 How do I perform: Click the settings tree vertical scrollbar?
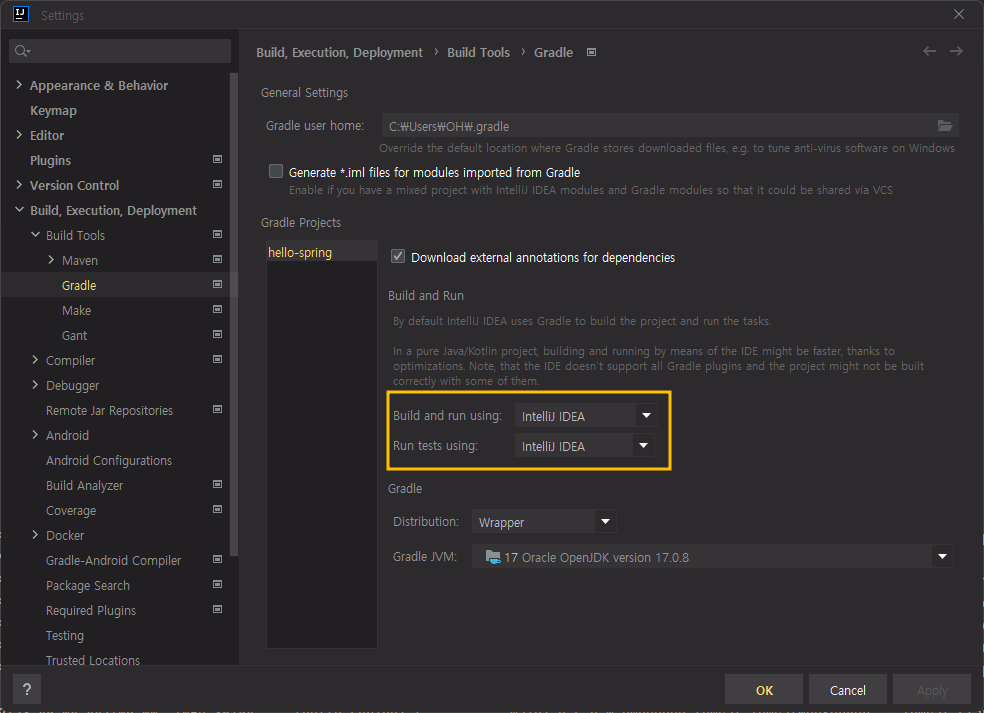point(234,314)
